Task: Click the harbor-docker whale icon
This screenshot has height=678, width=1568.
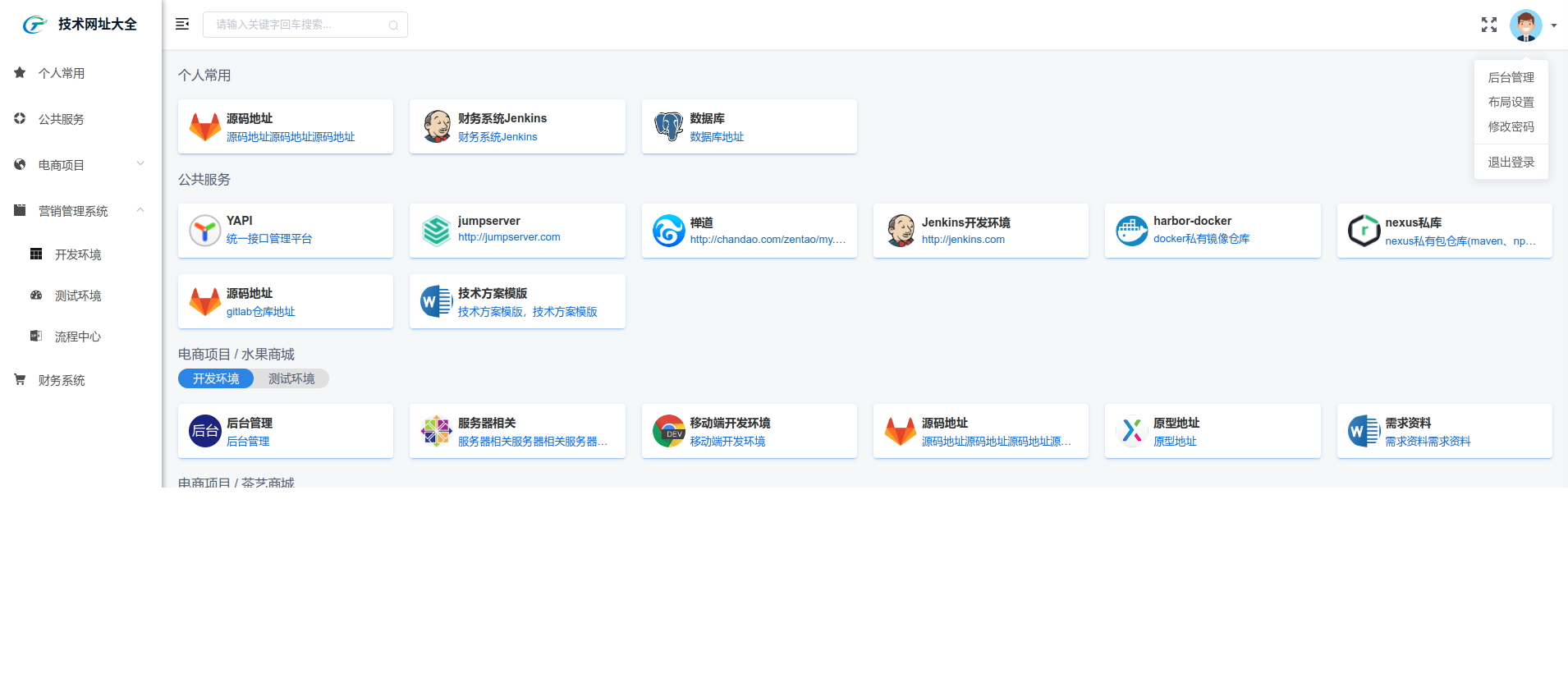Action: tap(1131, 231)
